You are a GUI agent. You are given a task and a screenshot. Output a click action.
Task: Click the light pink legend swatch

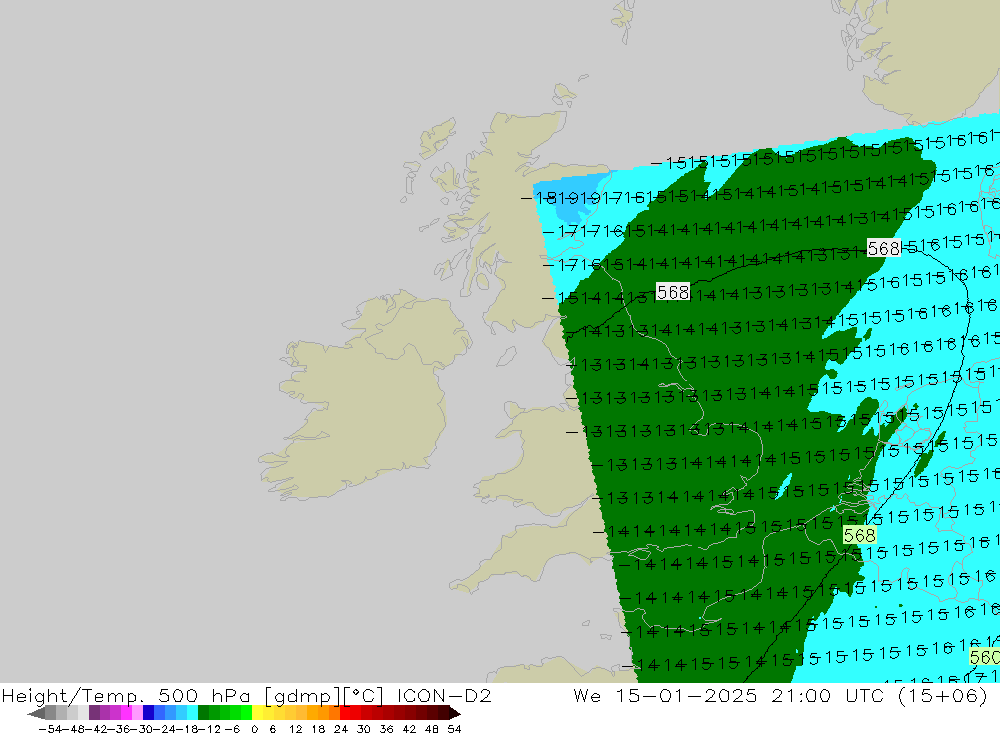(137, 713)
